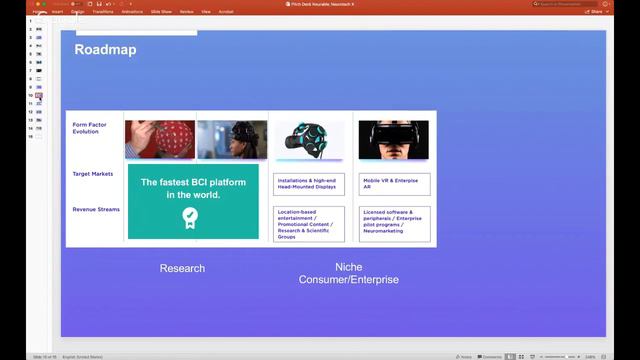Click the ribbon checkmark badge icon
This screenshot has width=640, height=360.
pos(190,218)
